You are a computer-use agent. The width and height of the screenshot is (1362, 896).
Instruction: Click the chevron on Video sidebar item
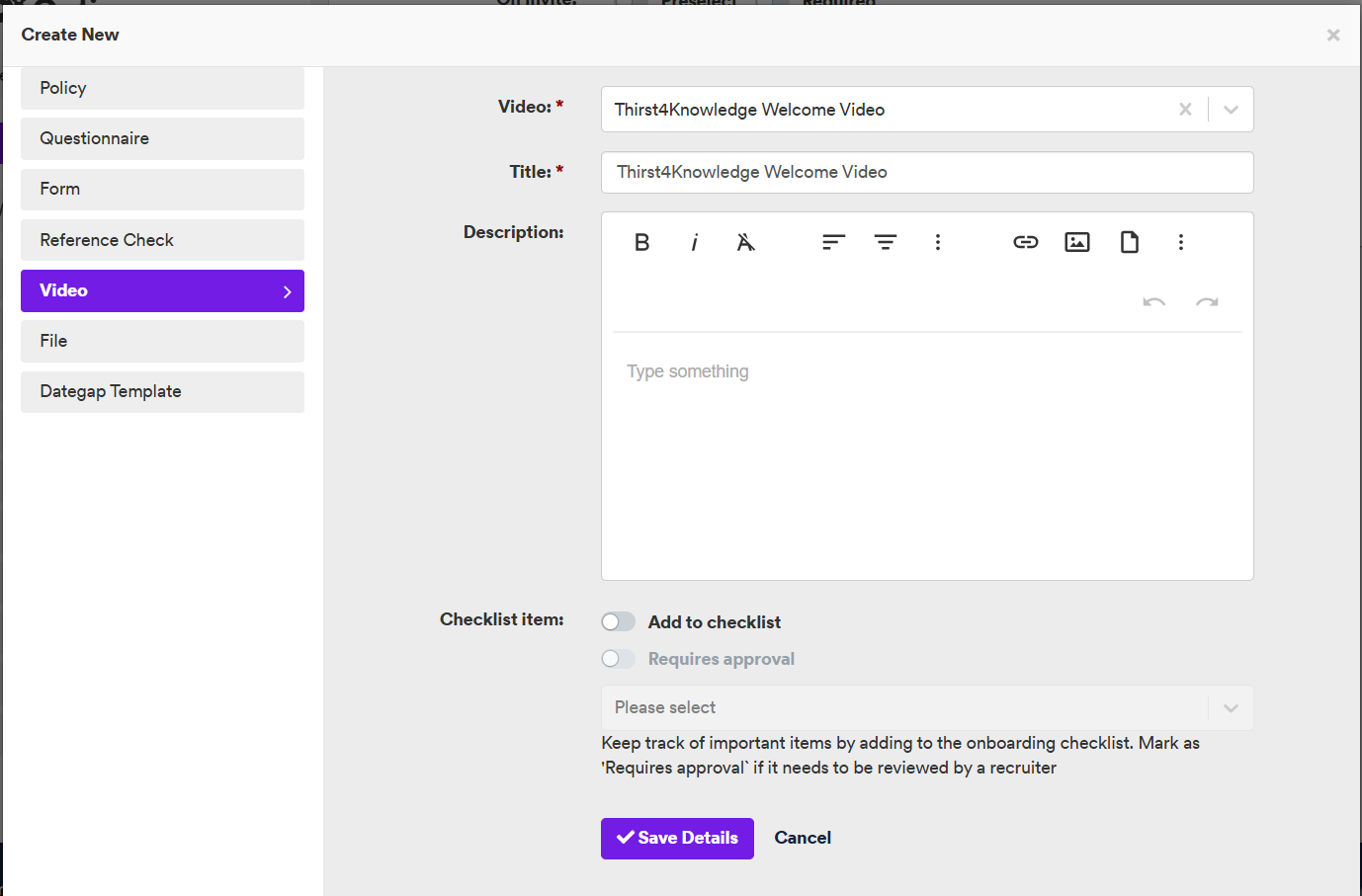[288, 291]
